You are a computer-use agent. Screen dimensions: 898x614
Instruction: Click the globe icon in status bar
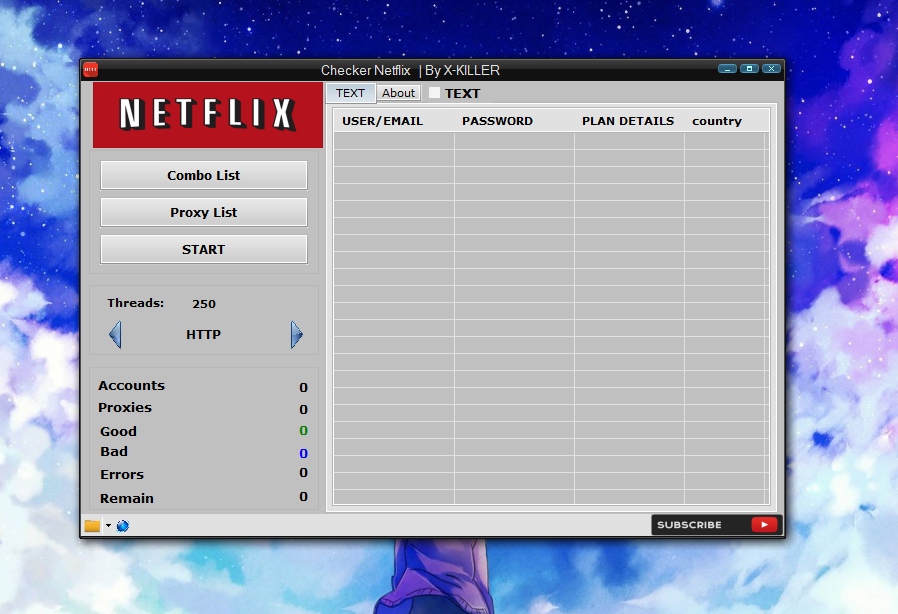(x=123, y=526)
